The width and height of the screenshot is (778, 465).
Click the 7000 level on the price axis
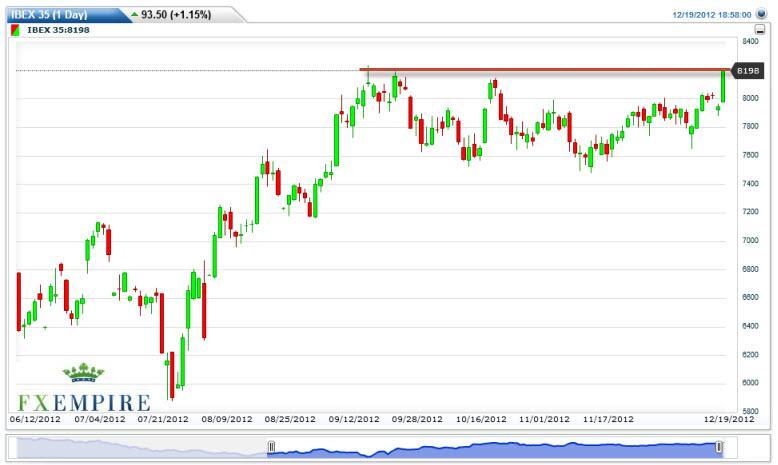(749, 241)
